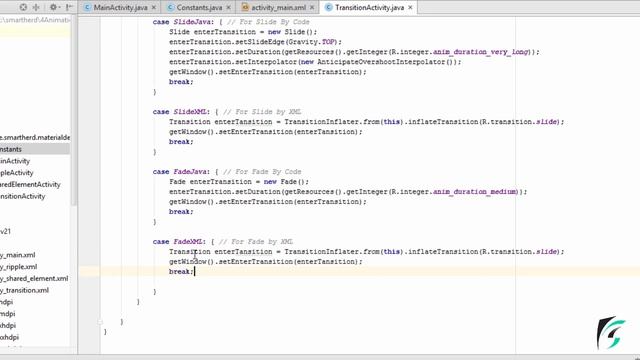The image size is (640, 360).
Task: Click the 'case SlideXML:' line
Action: point(227,112)
